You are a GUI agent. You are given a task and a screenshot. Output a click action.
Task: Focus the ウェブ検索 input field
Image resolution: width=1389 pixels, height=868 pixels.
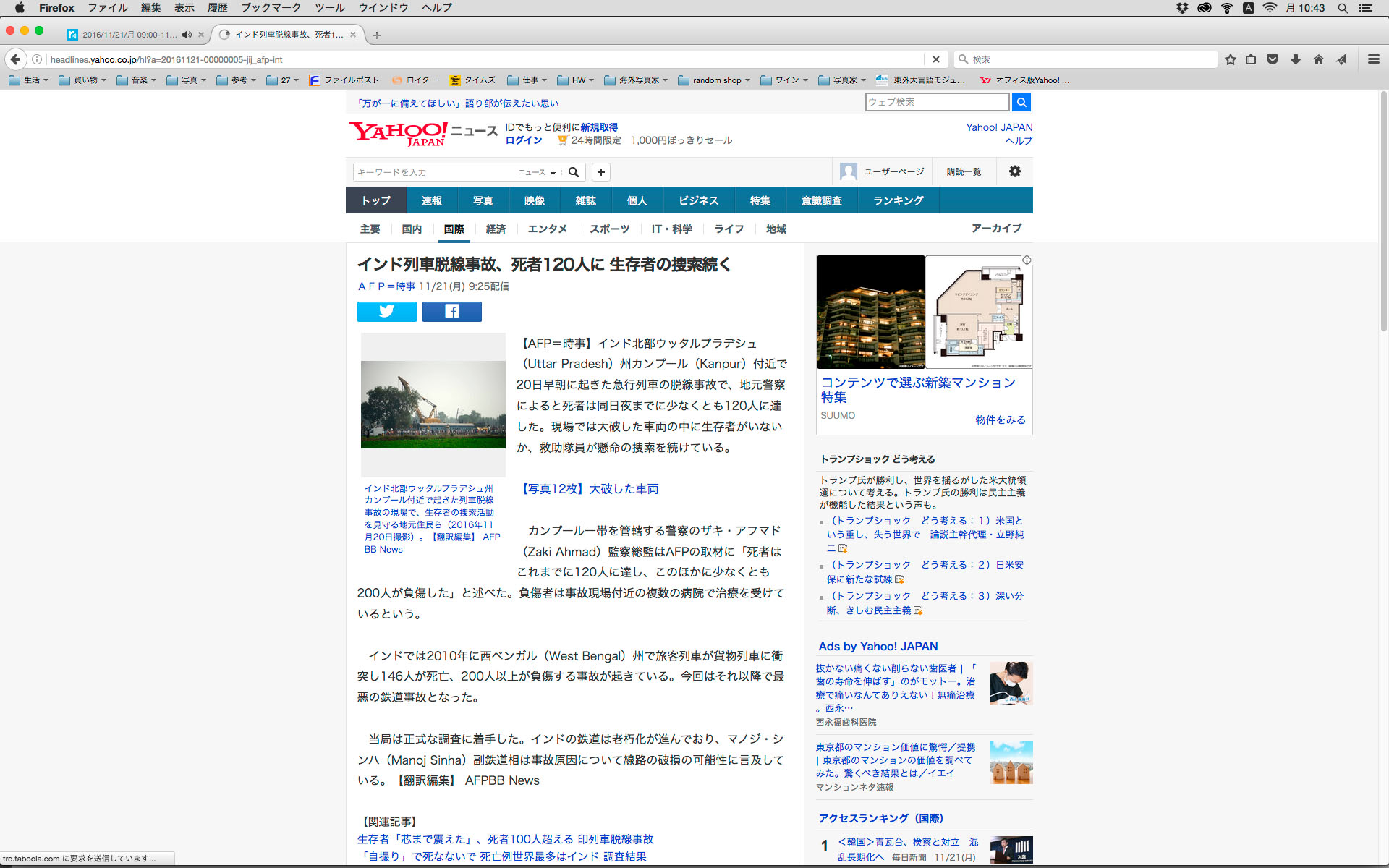937,102
